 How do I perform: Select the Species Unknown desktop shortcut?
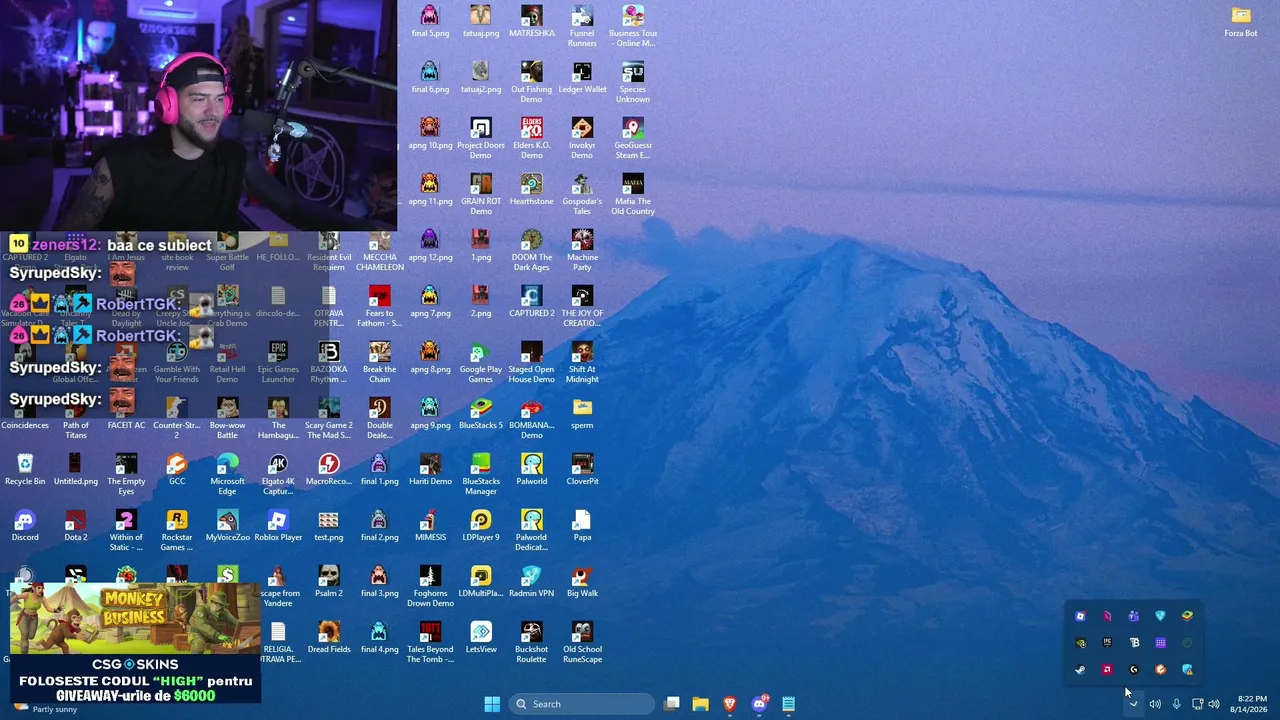633,82
